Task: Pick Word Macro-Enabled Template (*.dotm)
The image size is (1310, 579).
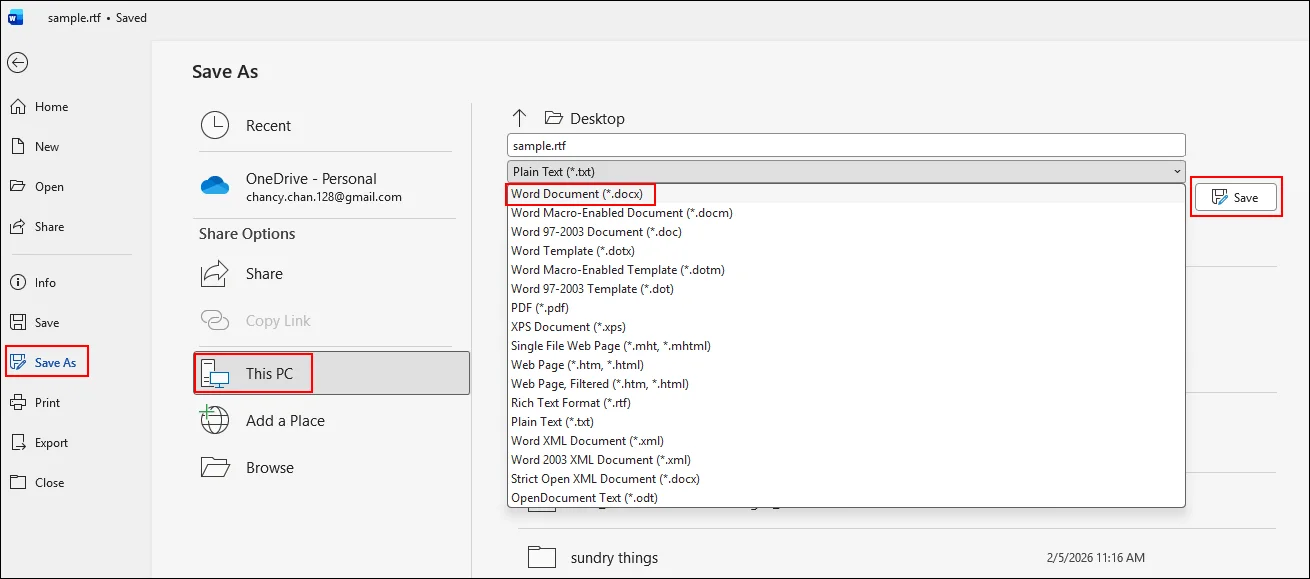Action: (x=846, y=270)
